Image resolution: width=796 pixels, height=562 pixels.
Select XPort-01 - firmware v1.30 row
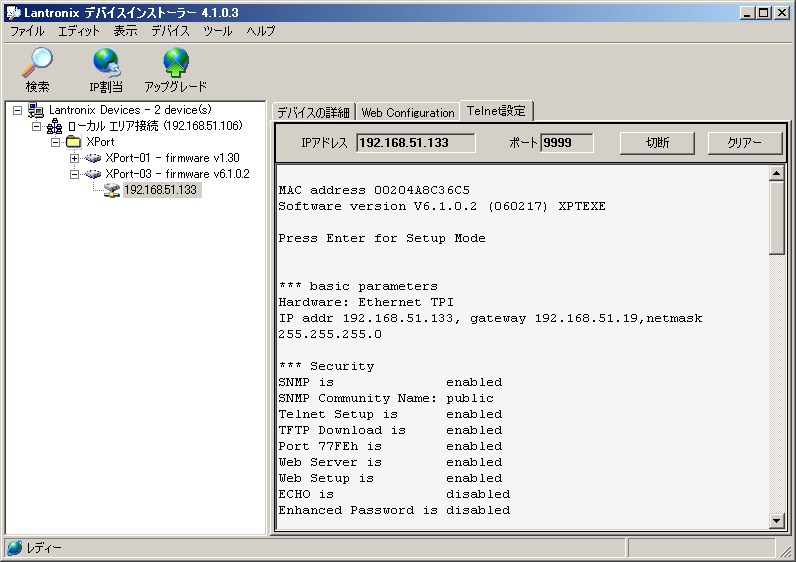172,158
